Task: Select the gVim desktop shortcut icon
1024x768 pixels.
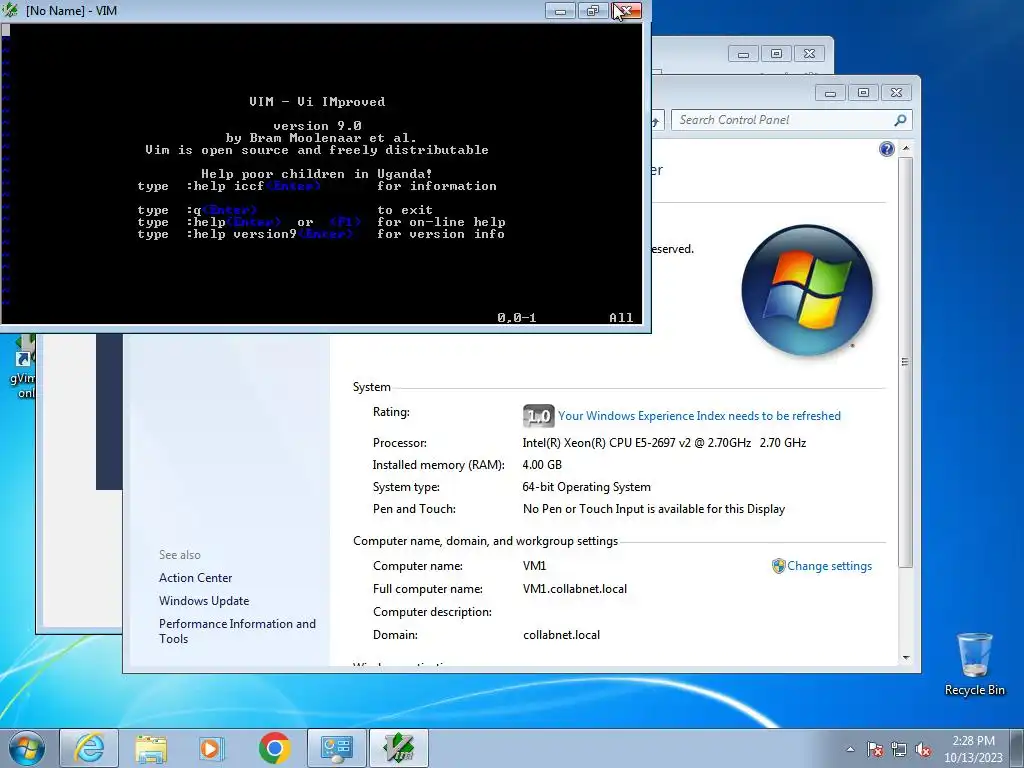Action: pyautogui.click(x=24, y=368)
